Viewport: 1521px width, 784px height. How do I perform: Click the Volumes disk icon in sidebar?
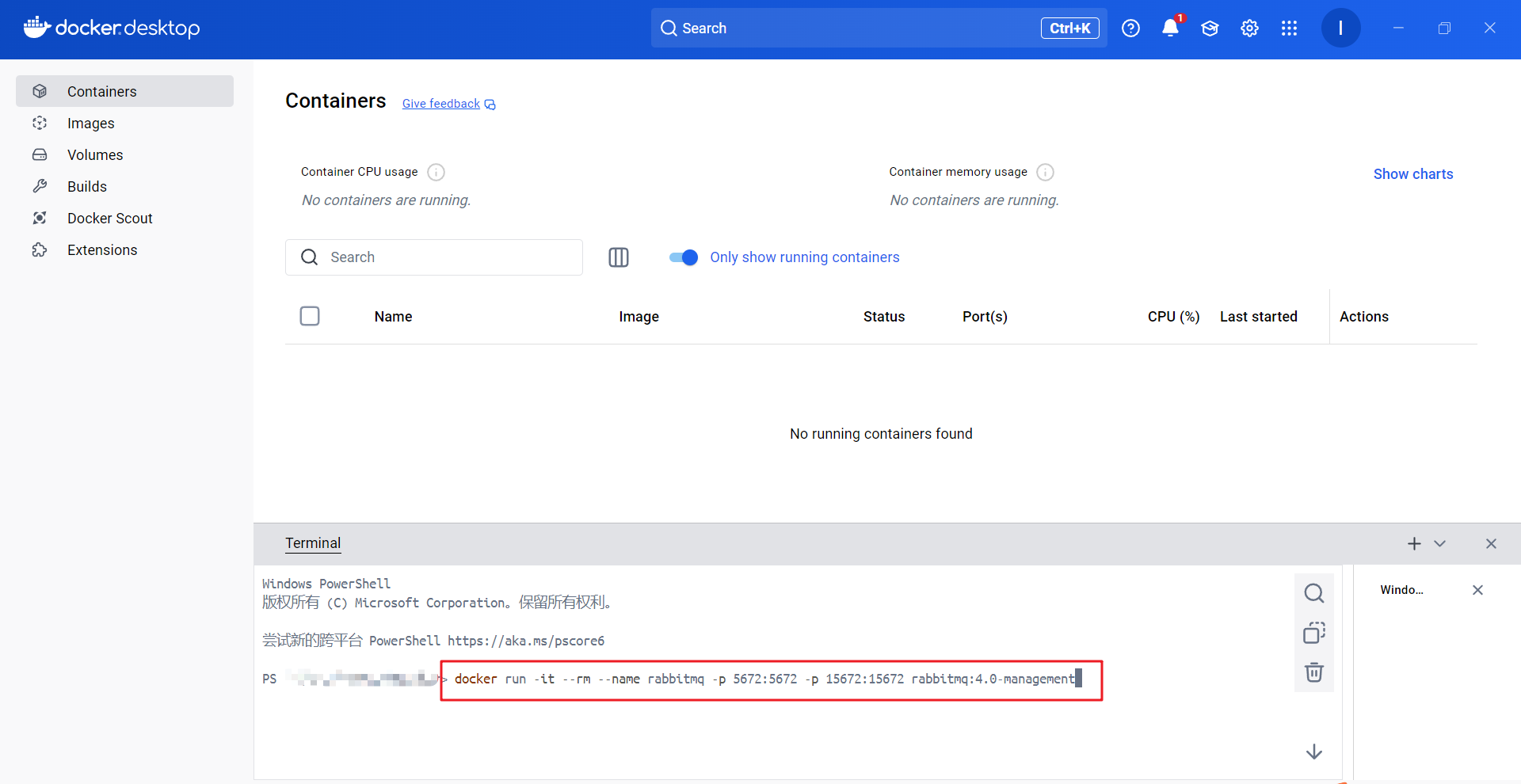tap(40, 154)
